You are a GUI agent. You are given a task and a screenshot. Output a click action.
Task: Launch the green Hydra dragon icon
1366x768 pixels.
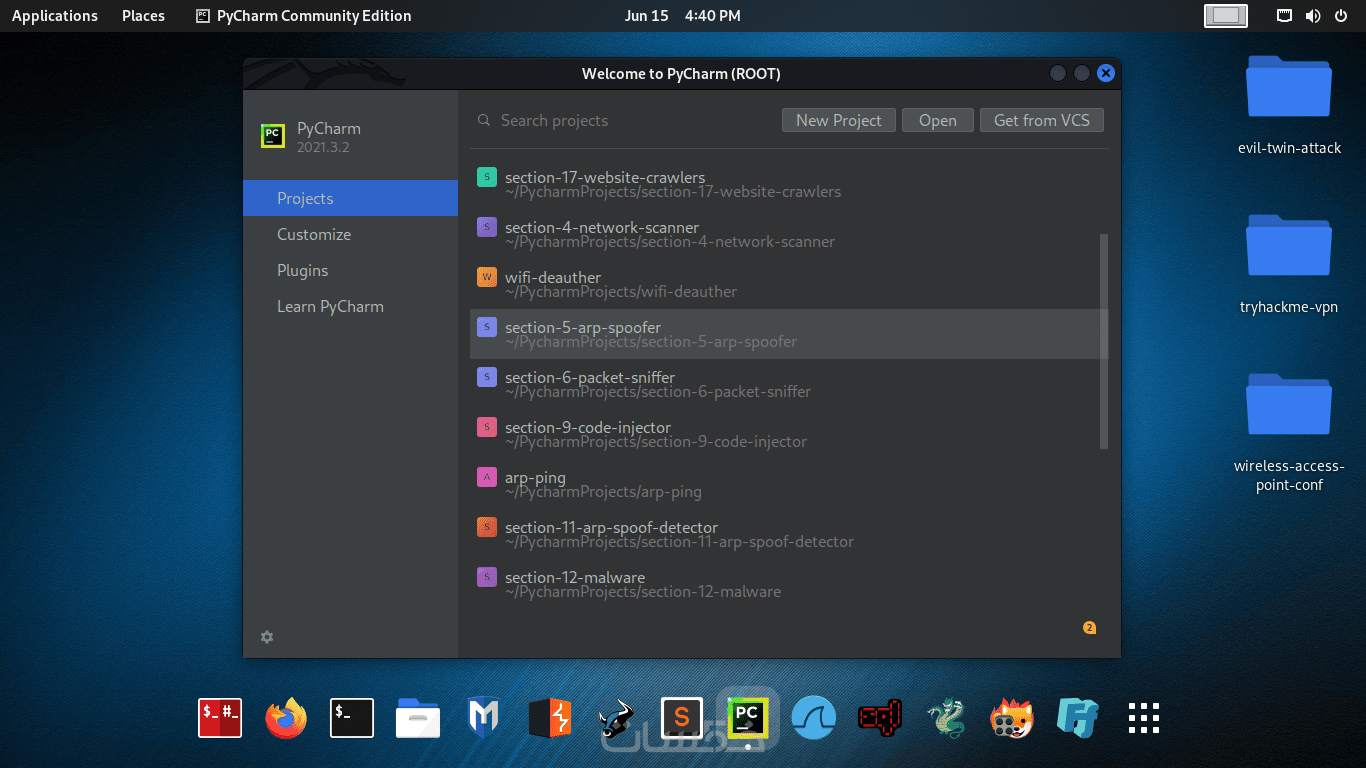946,718
